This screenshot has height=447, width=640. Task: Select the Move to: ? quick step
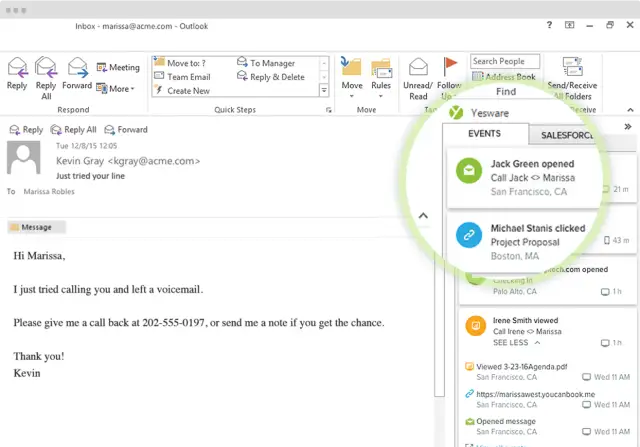tap(180, 63)
